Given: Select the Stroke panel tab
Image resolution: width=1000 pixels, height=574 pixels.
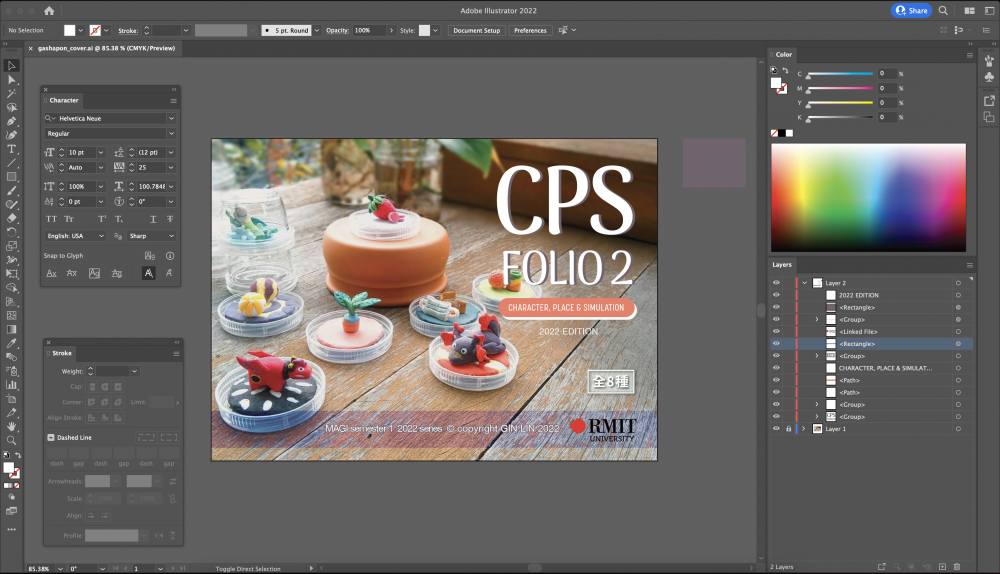Looking at the screenshot, I should pos(62,353).
